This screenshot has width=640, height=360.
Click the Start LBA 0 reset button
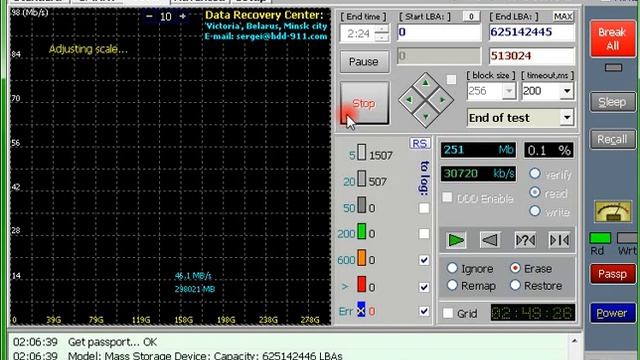pos(471,16)
